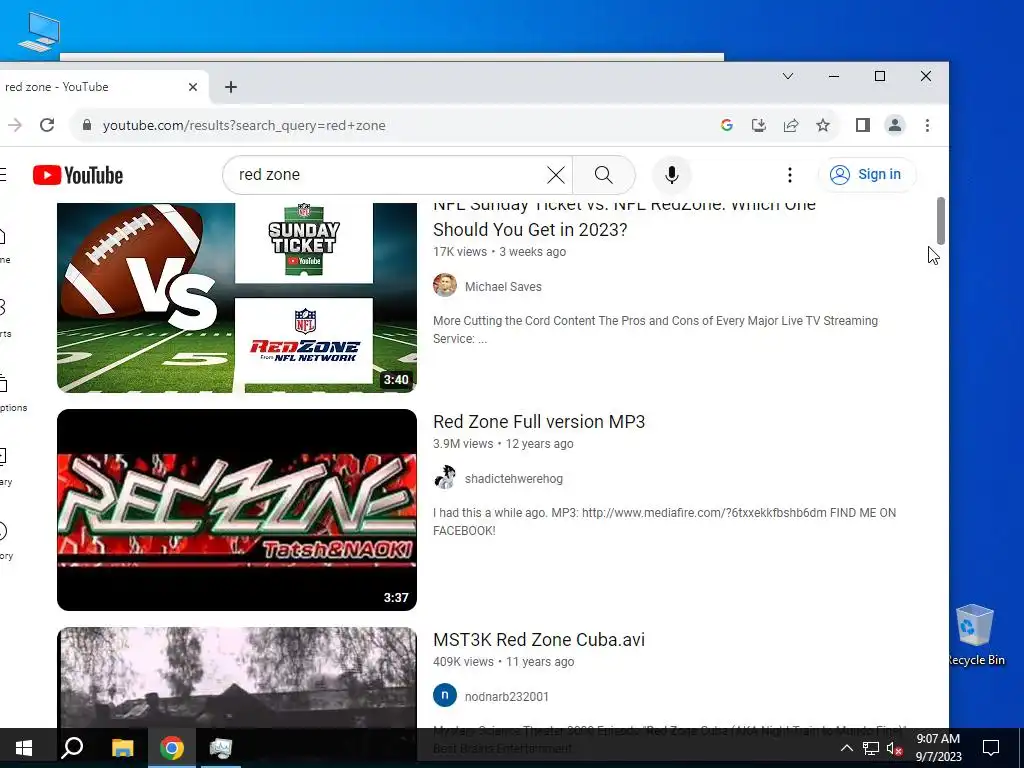Click the '409K views' text

coord(463,662)
